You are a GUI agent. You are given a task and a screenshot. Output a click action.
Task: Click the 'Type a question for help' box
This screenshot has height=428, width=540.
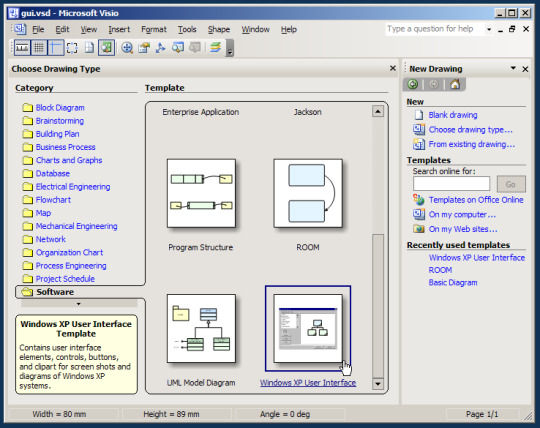click(434, 29)
